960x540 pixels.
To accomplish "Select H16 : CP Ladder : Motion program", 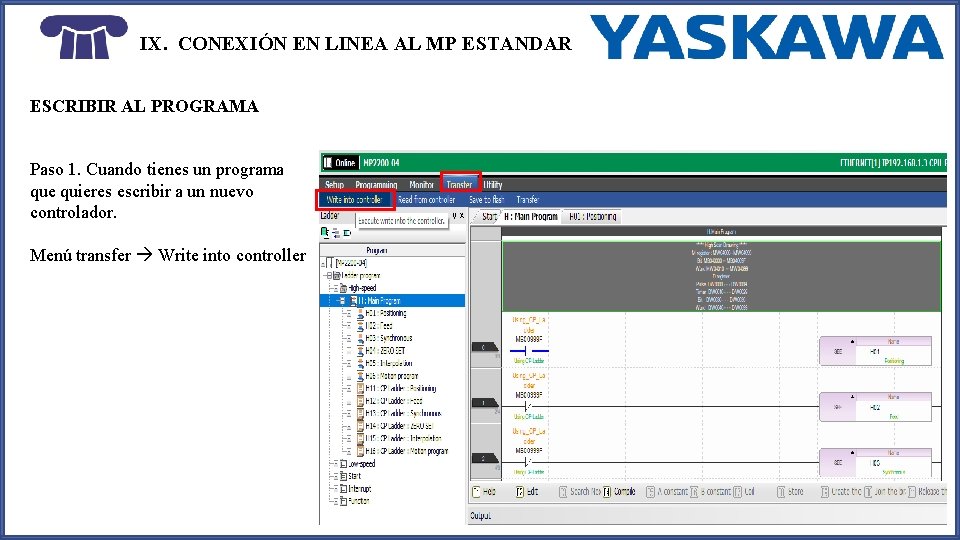I will click(x=407, y=451).
